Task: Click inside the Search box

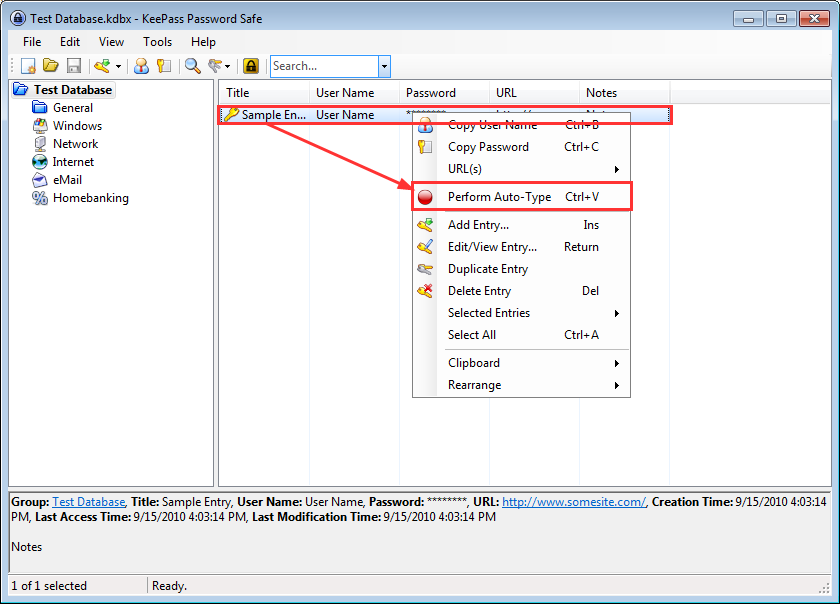Action: tap(324, 66)
